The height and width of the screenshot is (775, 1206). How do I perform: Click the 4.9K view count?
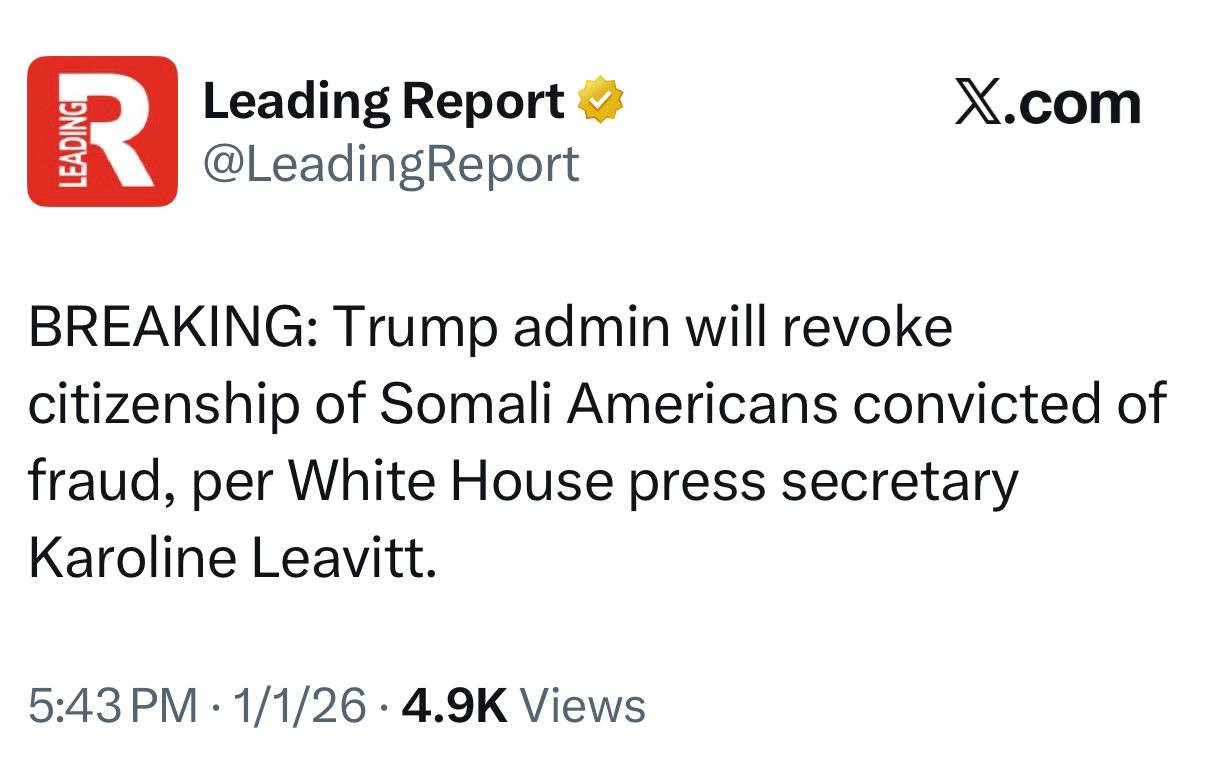(x=454, y=706)
